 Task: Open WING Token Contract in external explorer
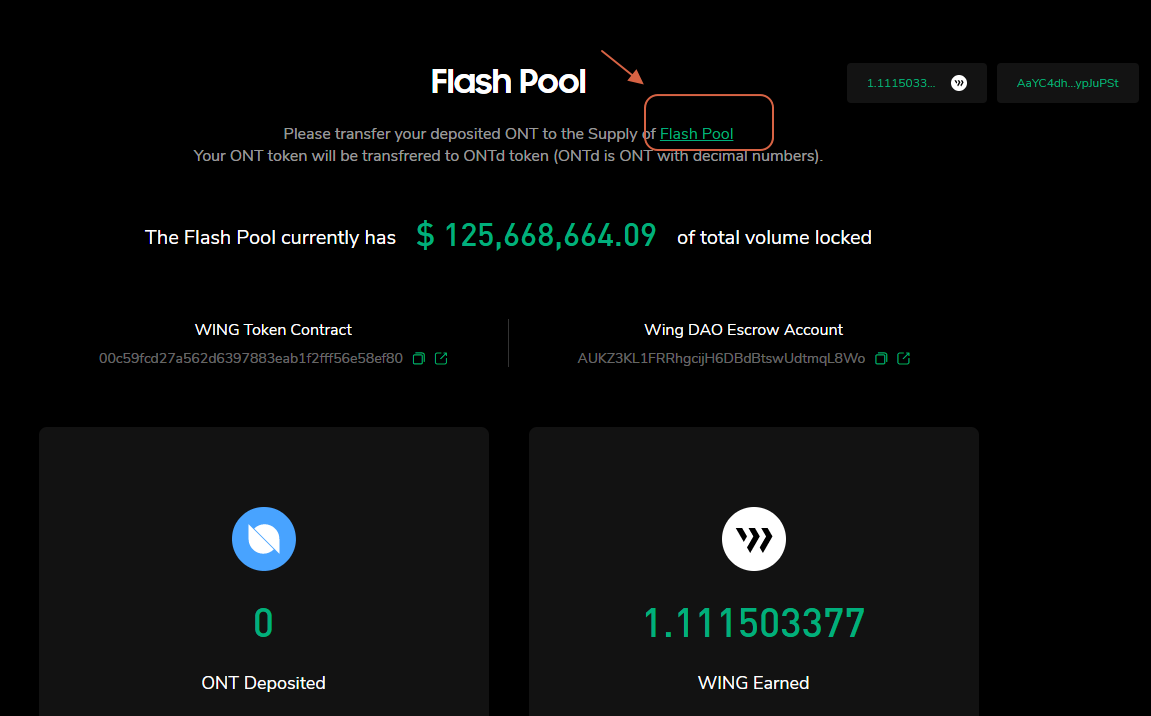[x=441, y=358]
